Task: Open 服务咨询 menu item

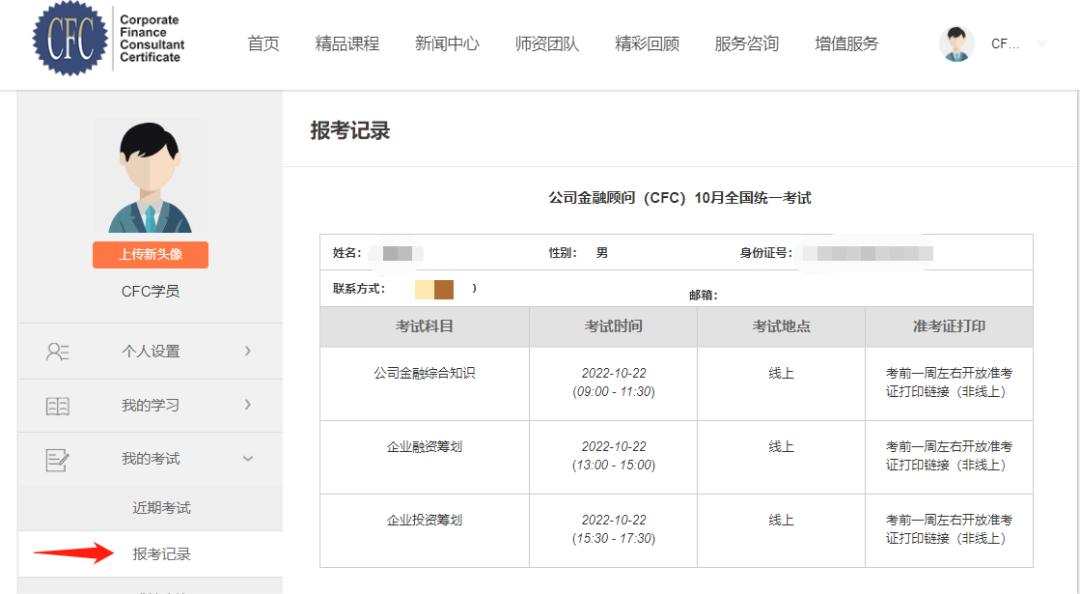Action: 747,43
